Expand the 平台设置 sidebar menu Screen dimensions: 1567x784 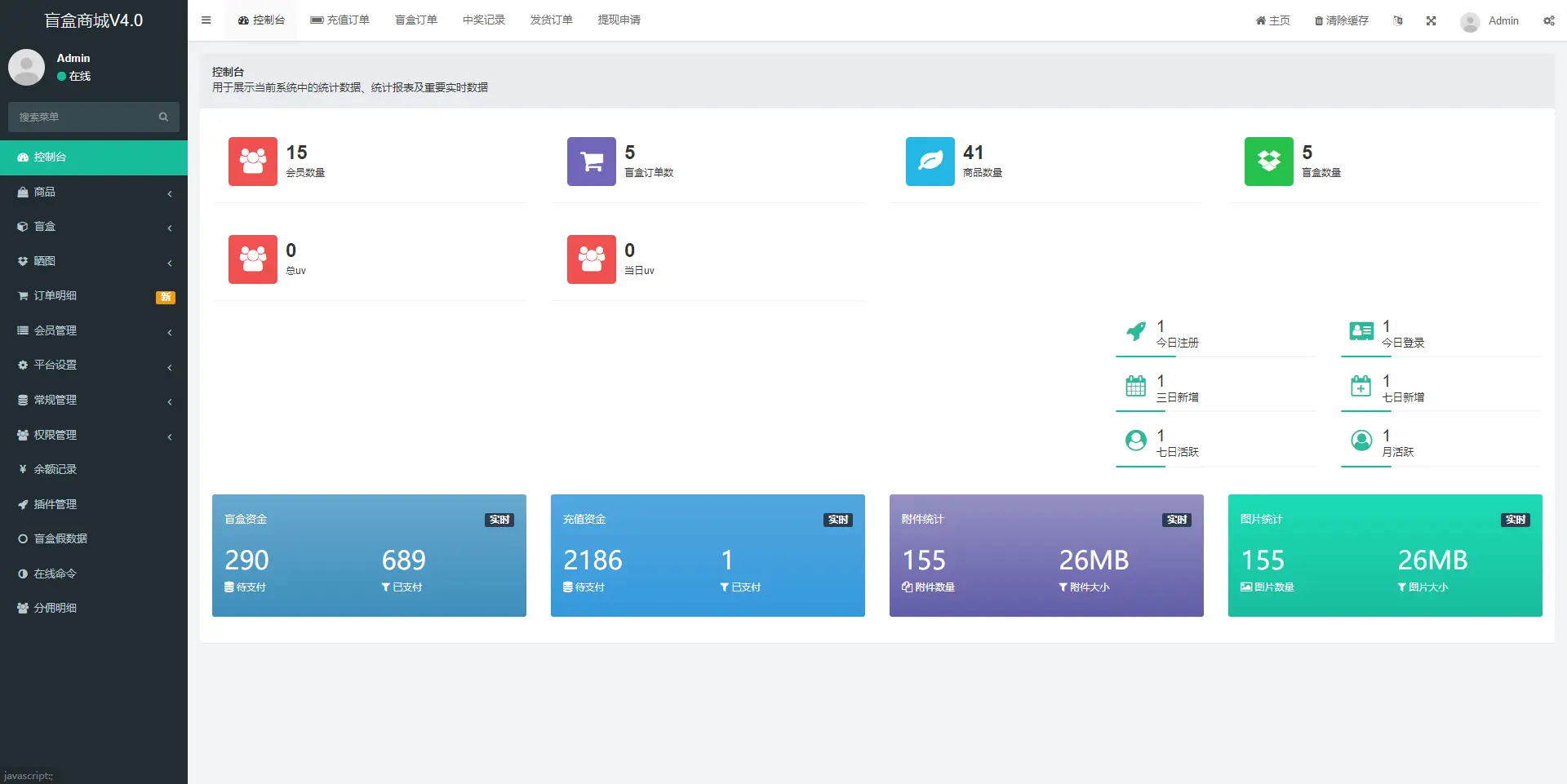pyautogui.click(x=94, y=365)
